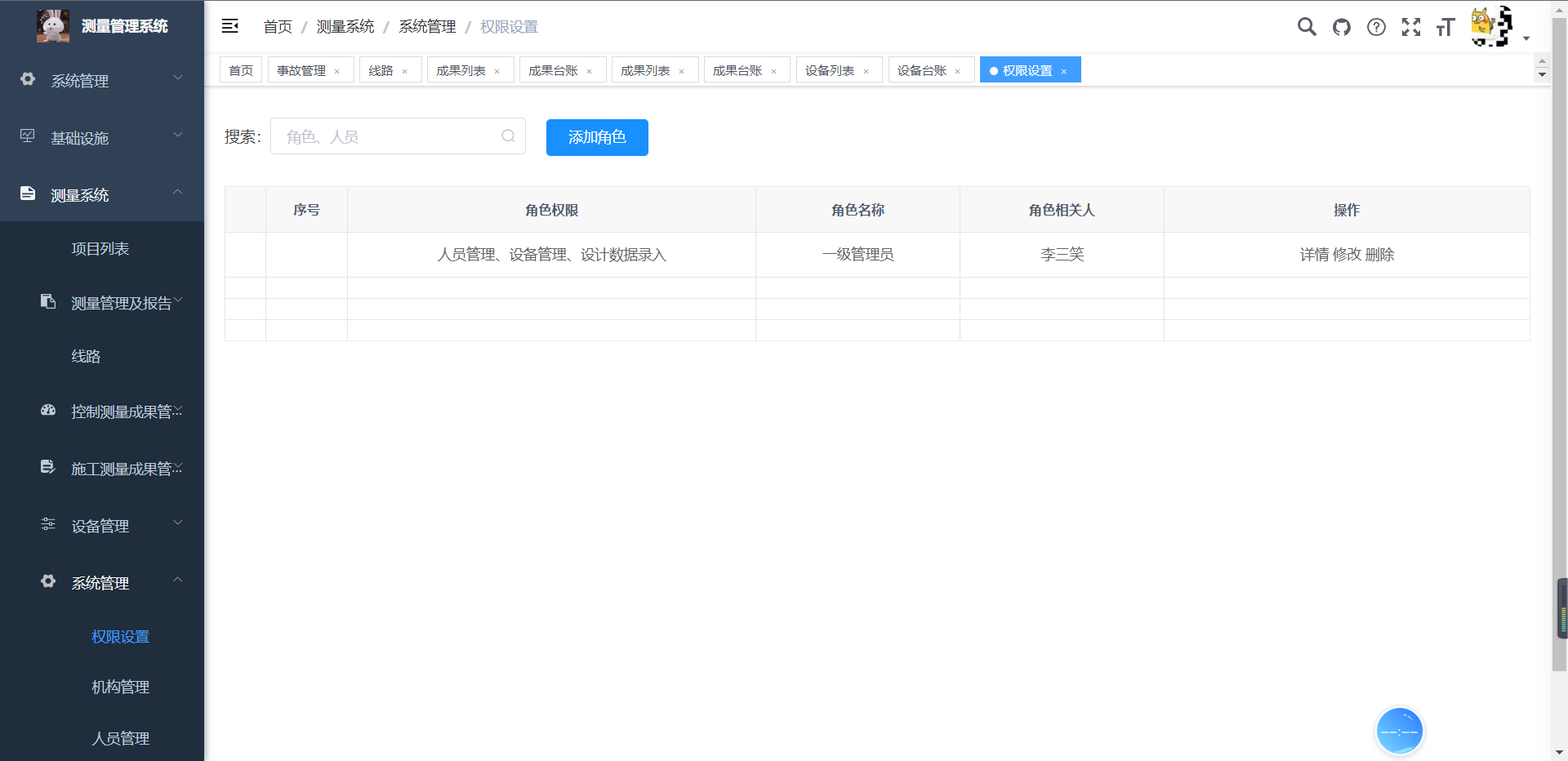Image resolution: width=1568 pixels, height=761 pixels.
Task: Close the first 设备列表 tab
Action: pos(866,72)
